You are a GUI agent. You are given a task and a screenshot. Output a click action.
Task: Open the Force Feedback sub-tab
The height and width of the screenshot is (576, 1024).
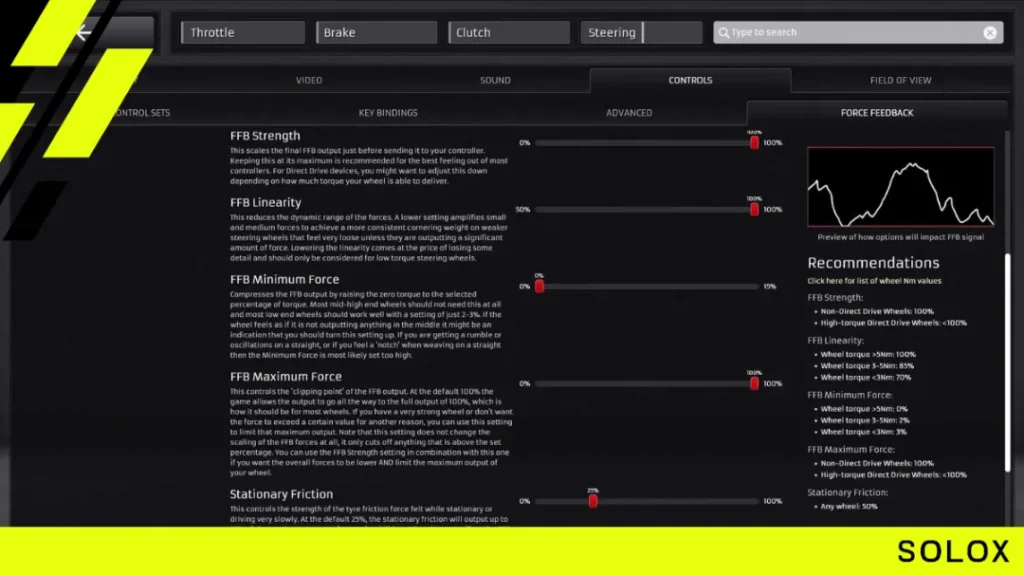coord(877,113)
